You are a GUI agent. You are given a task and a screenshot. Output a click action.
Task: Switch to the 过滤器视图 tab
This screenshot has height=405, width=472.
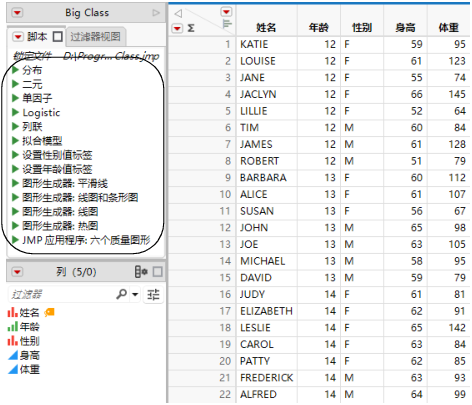point(95,36)
